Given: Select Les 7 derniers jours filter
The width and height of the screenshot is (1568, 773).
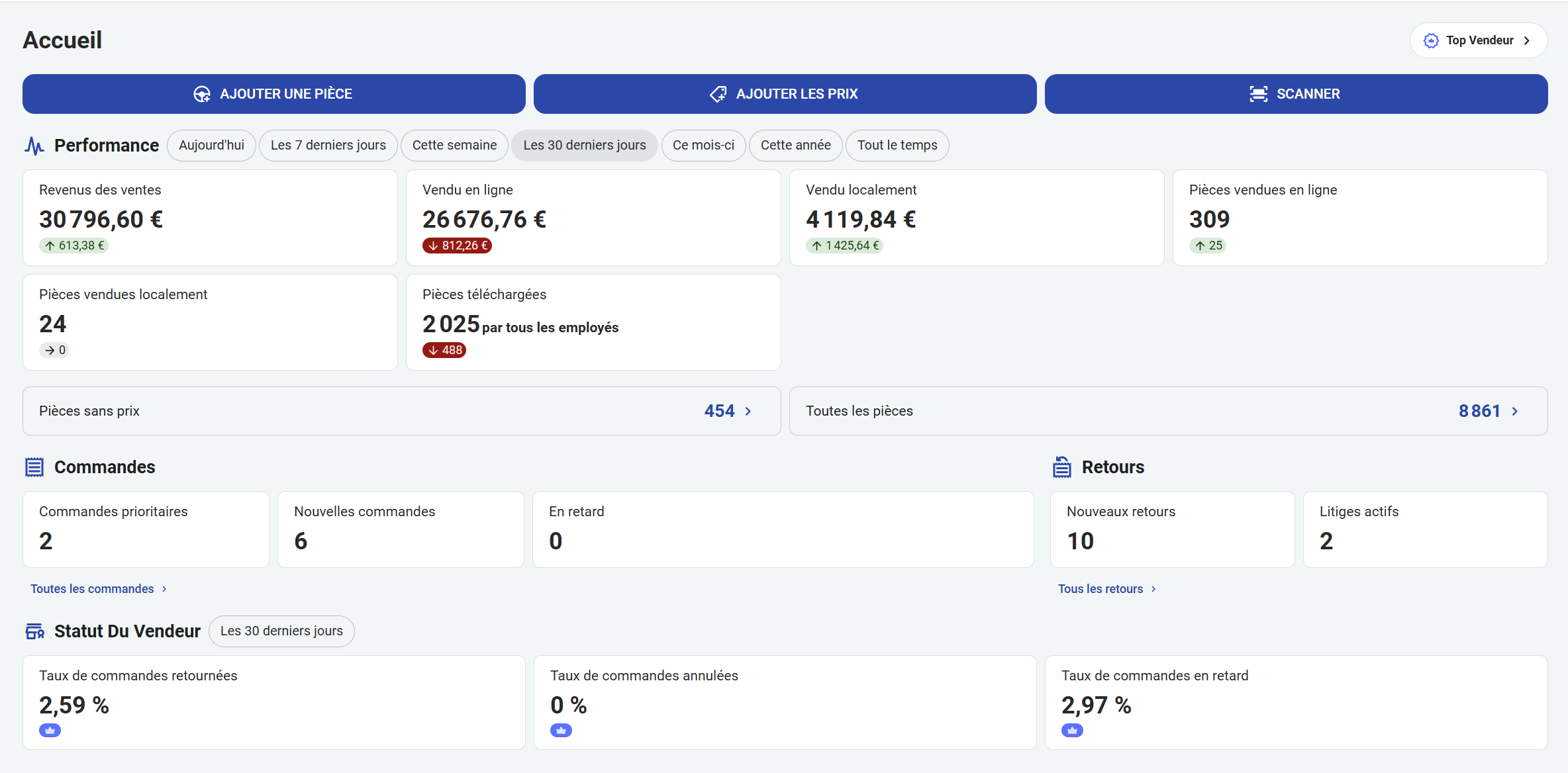Looking at the screenshot, I should point(328,145).
